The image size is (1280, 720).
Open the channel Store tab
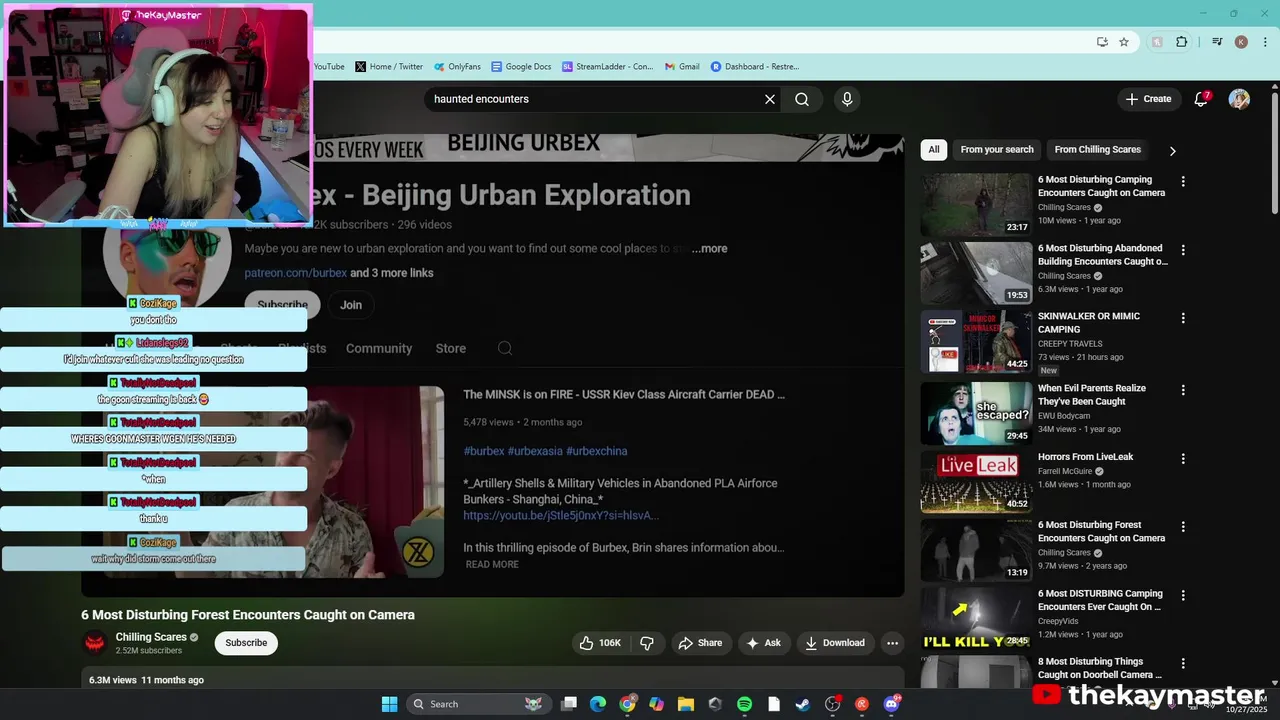tap(451, 348)
